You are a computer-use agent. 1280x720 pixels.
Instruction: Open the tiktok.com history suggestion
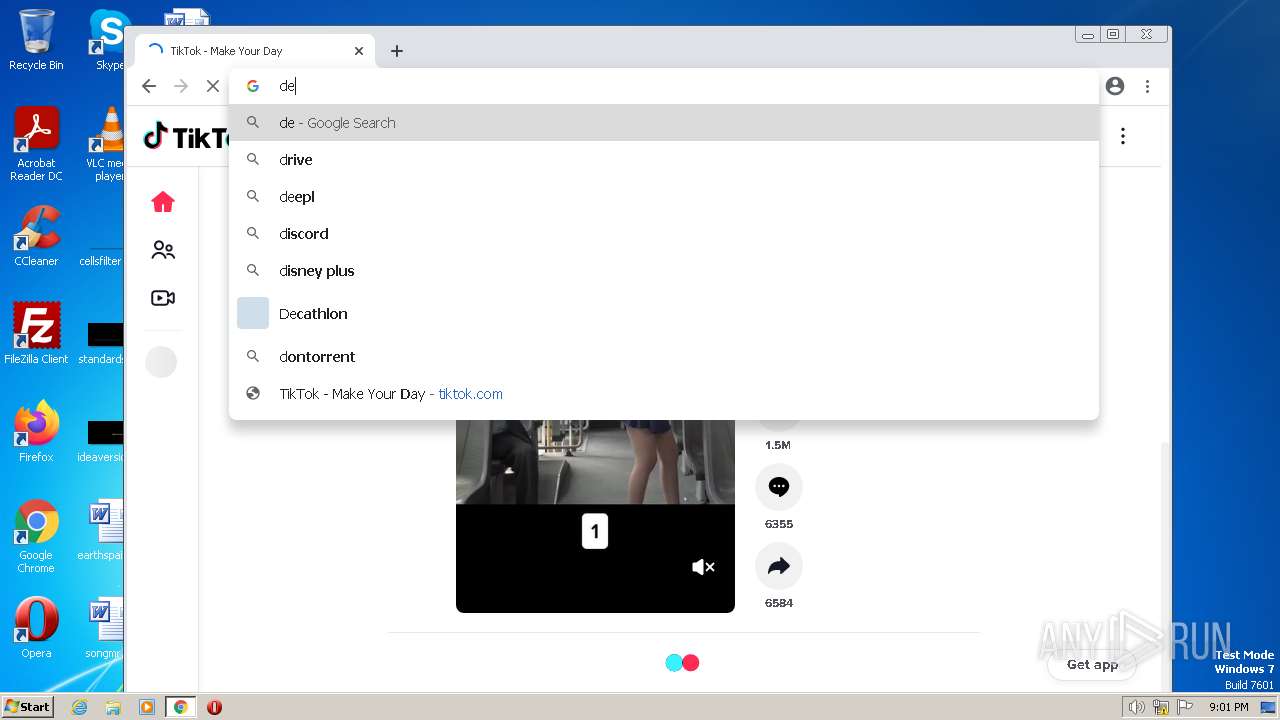664,394
